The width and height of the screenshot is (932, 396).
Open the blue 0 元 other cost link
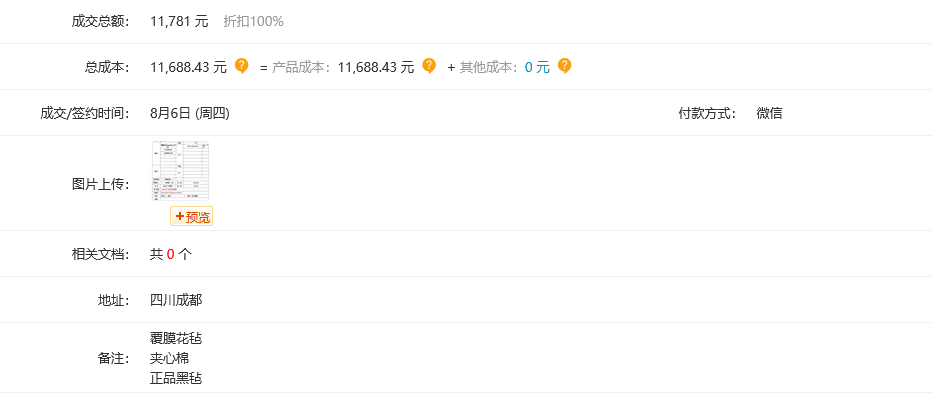(x=537, y=67)
